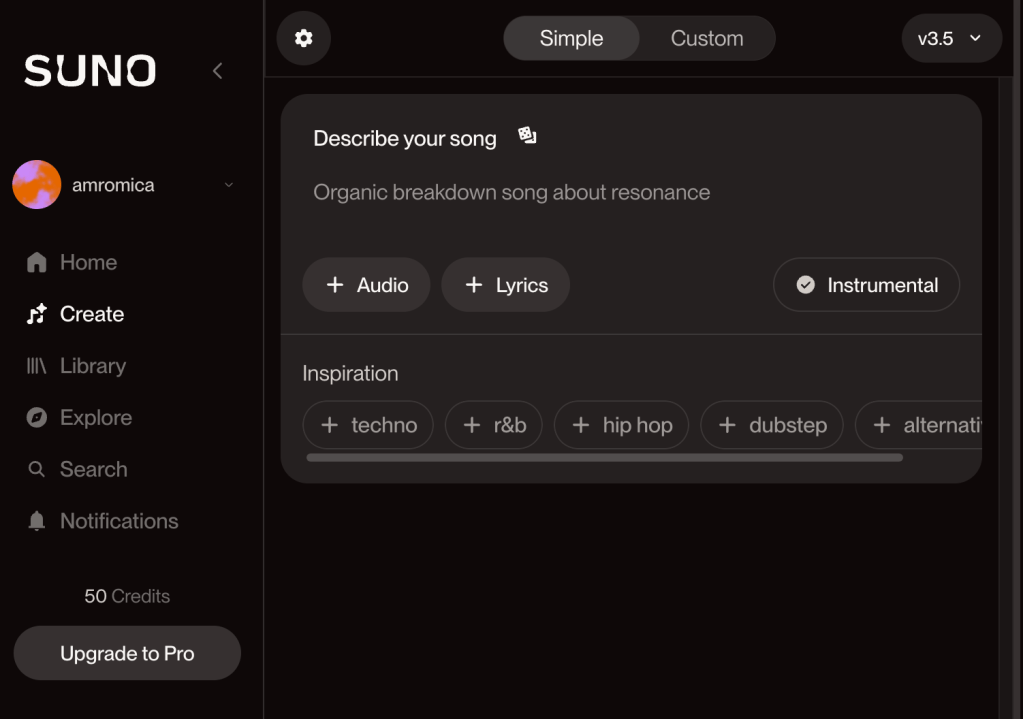The width and height of the screenshot is (1023, 719).
Task: Click the Explore compass icon
Action: 37,418
